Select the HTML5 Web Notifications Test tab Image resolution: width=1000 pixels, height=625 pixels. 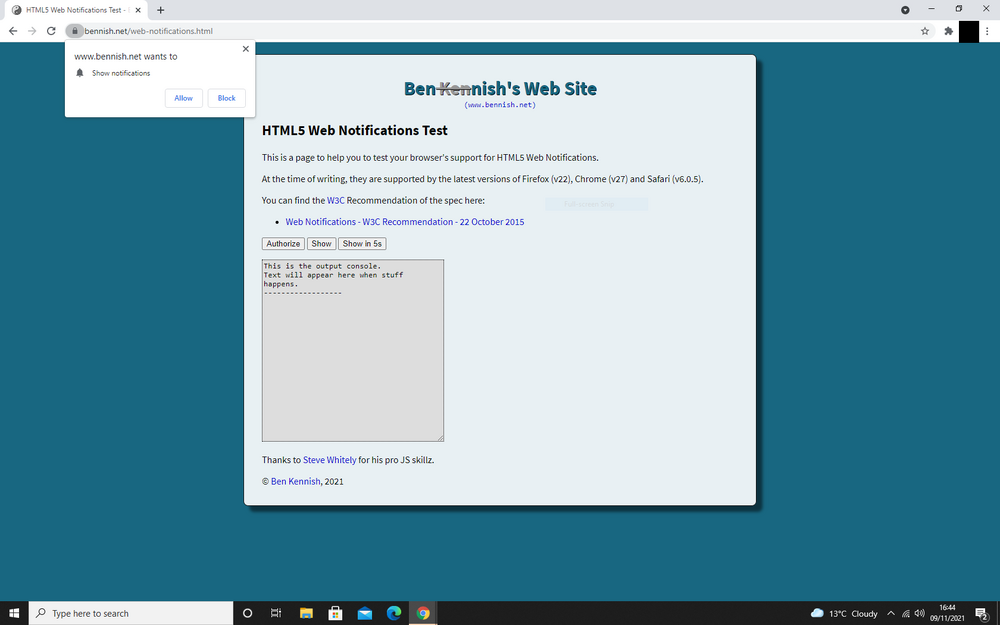75,10
